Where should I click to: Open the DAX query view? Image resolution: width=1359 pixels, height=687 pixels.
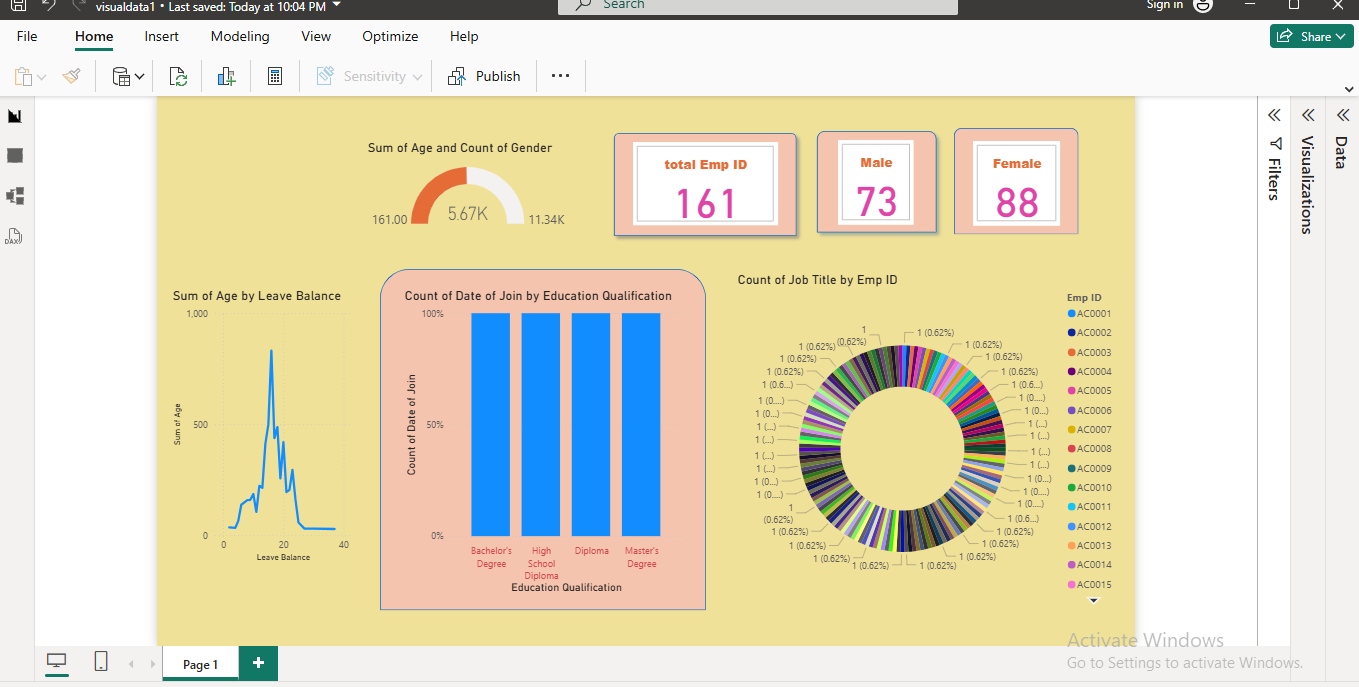coord(14,237)
